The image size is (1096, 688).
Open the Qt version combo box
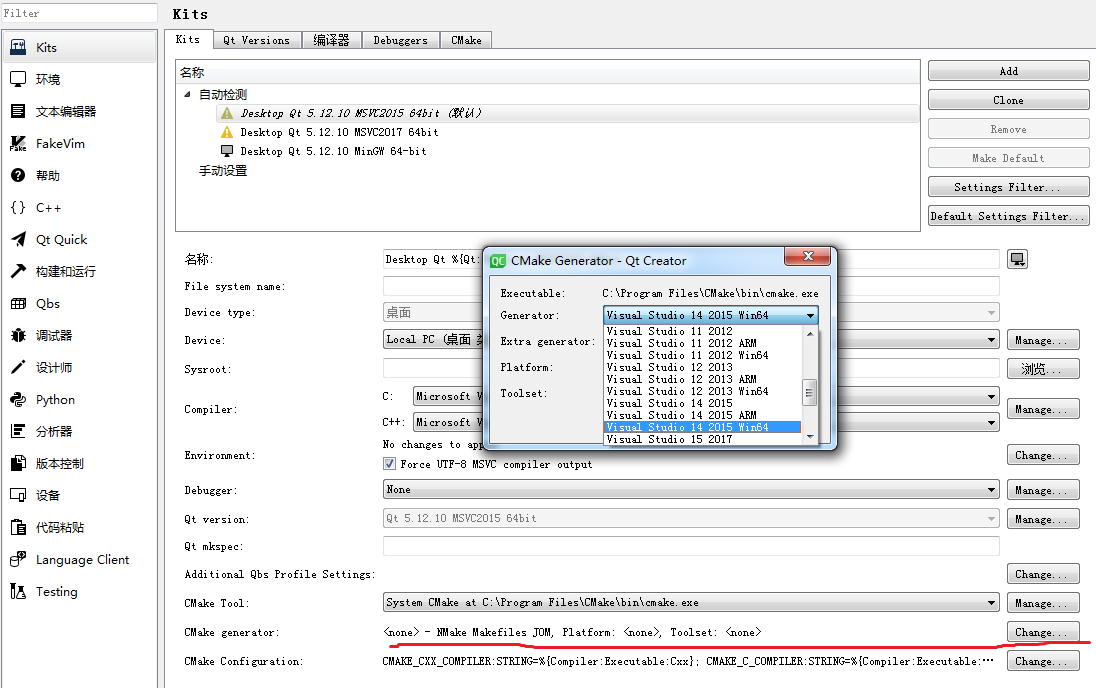[x=691, y=518]
